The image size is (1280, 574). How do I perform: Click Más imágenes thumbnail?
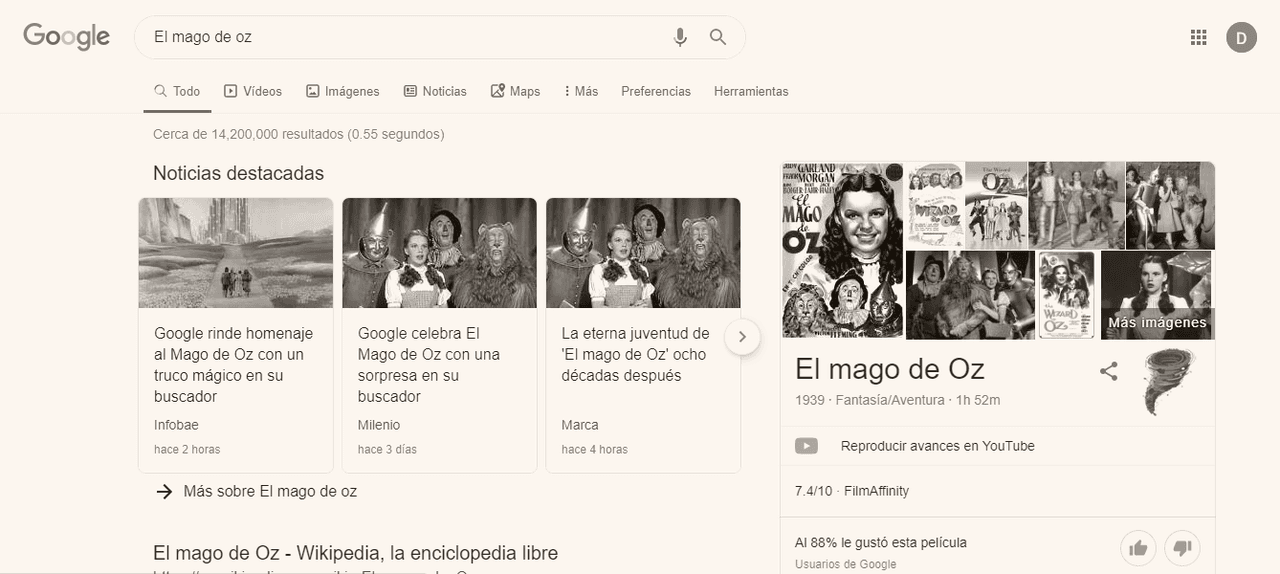[x=1157, y=295]
